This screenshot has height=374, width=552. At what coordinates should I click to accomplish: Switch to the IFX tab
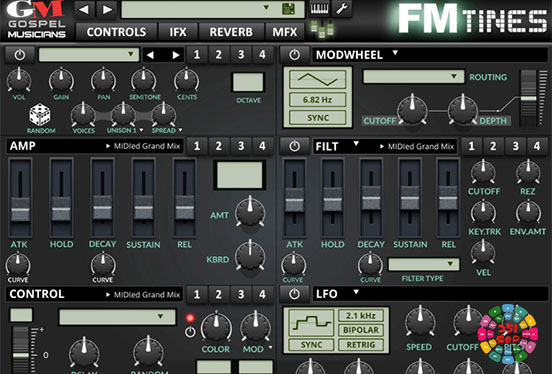point(178,32)
